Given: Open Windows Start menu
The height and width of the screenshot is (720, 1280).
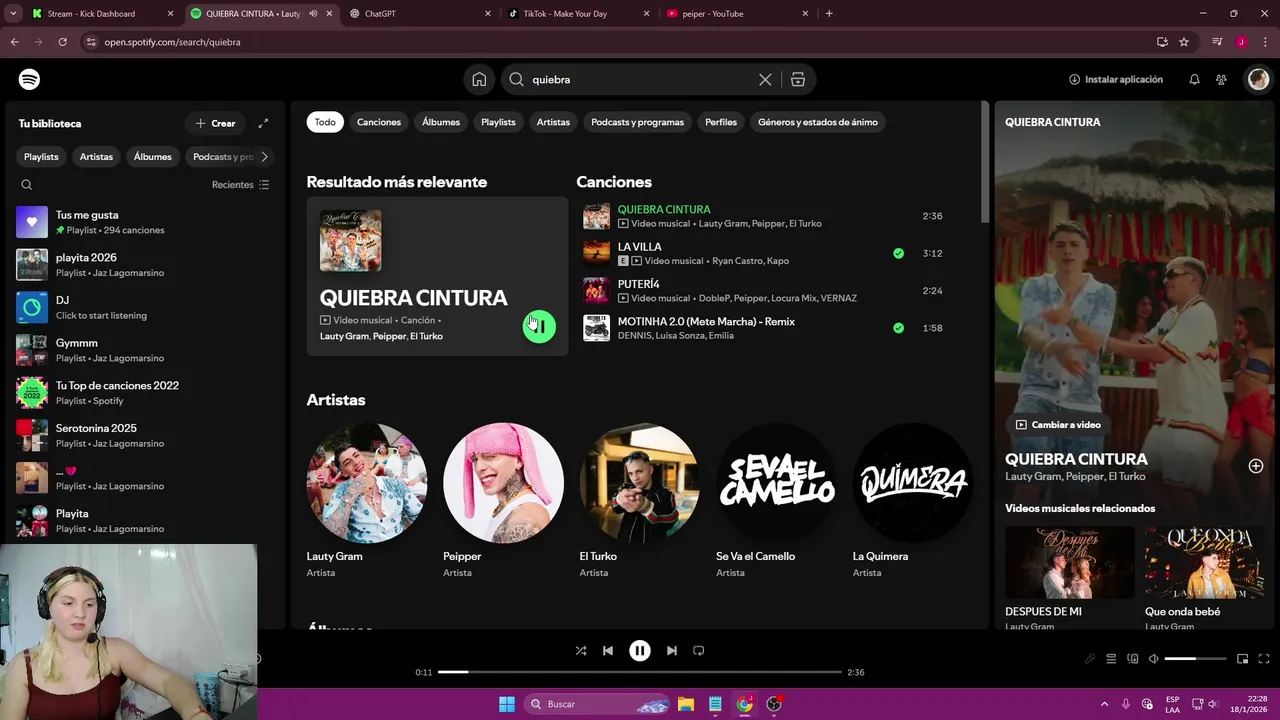Looking at the screenshot, I should 507,704.
